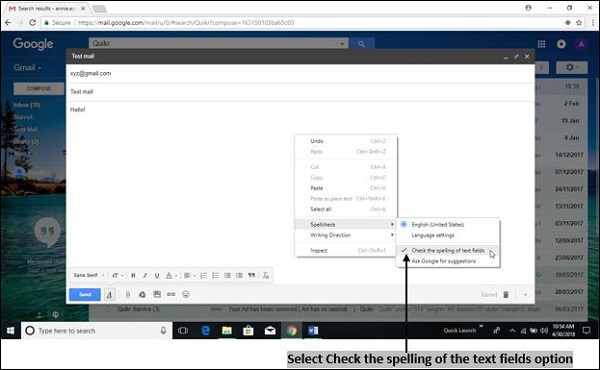Viewport: 600px width, 370px height.
Task: Open Language settings in Spellcheck submenu
Action: coord(433,235)
